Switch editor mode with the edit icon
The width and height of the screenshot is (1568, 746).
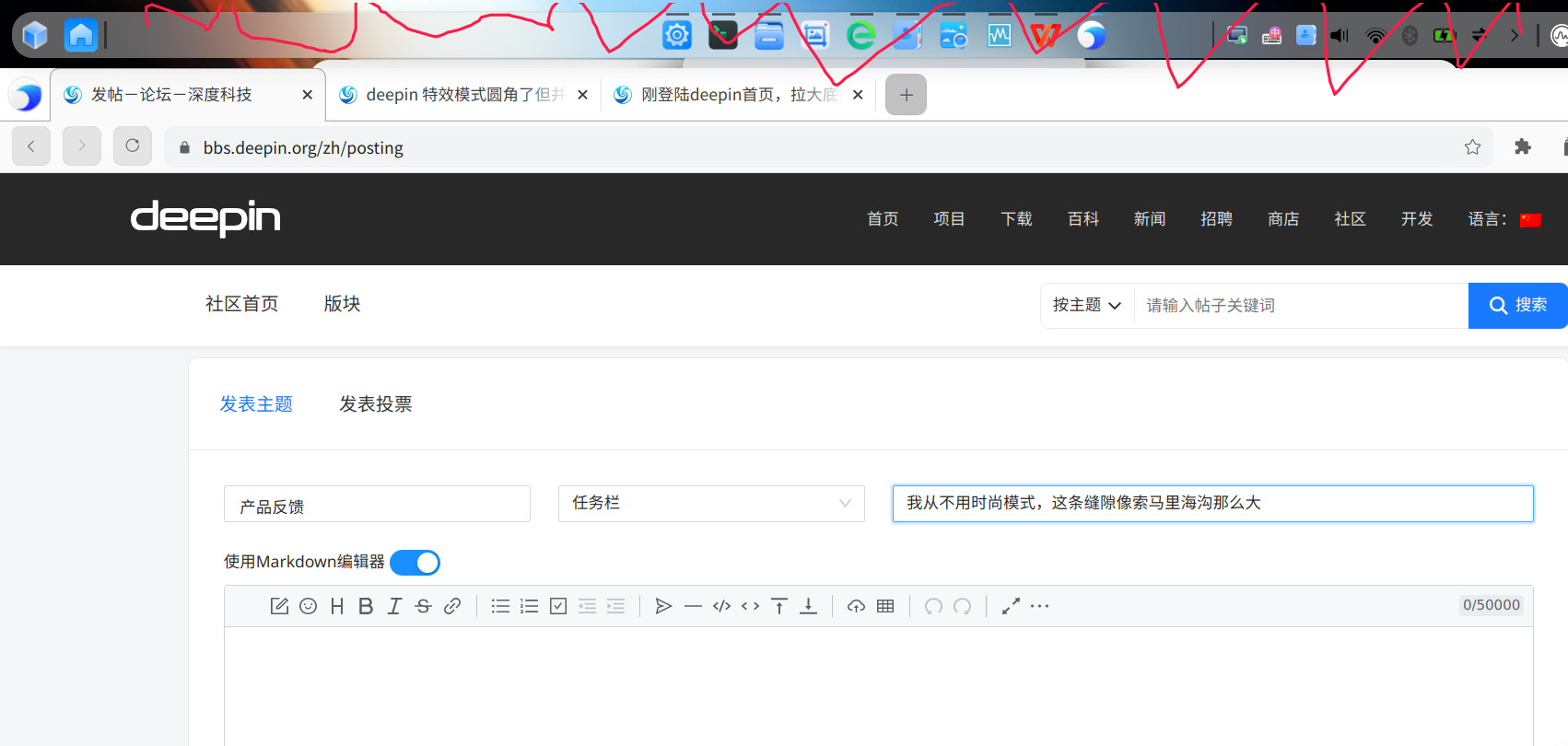[279, 606]
